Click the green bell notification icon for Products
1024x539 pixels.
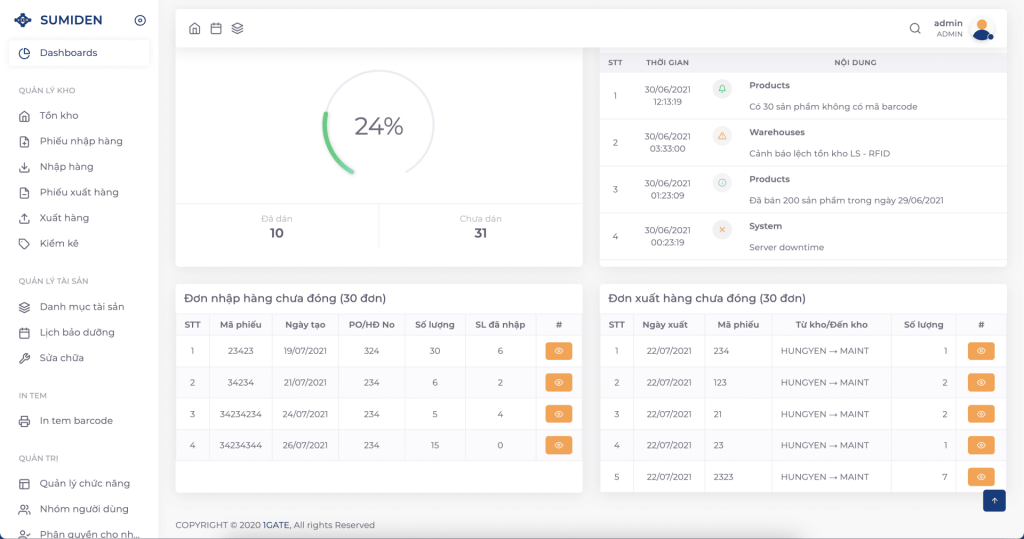click(x=722, y=89)
